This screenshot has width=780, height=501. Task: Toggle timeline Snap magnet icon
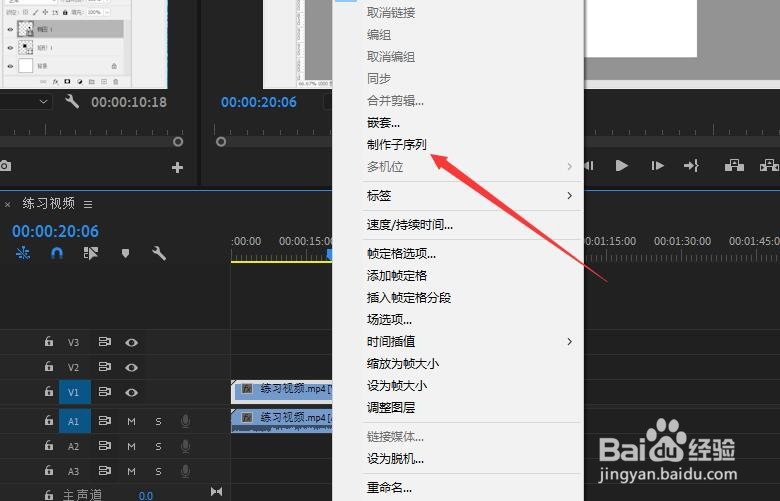click(x=57, y=254)
